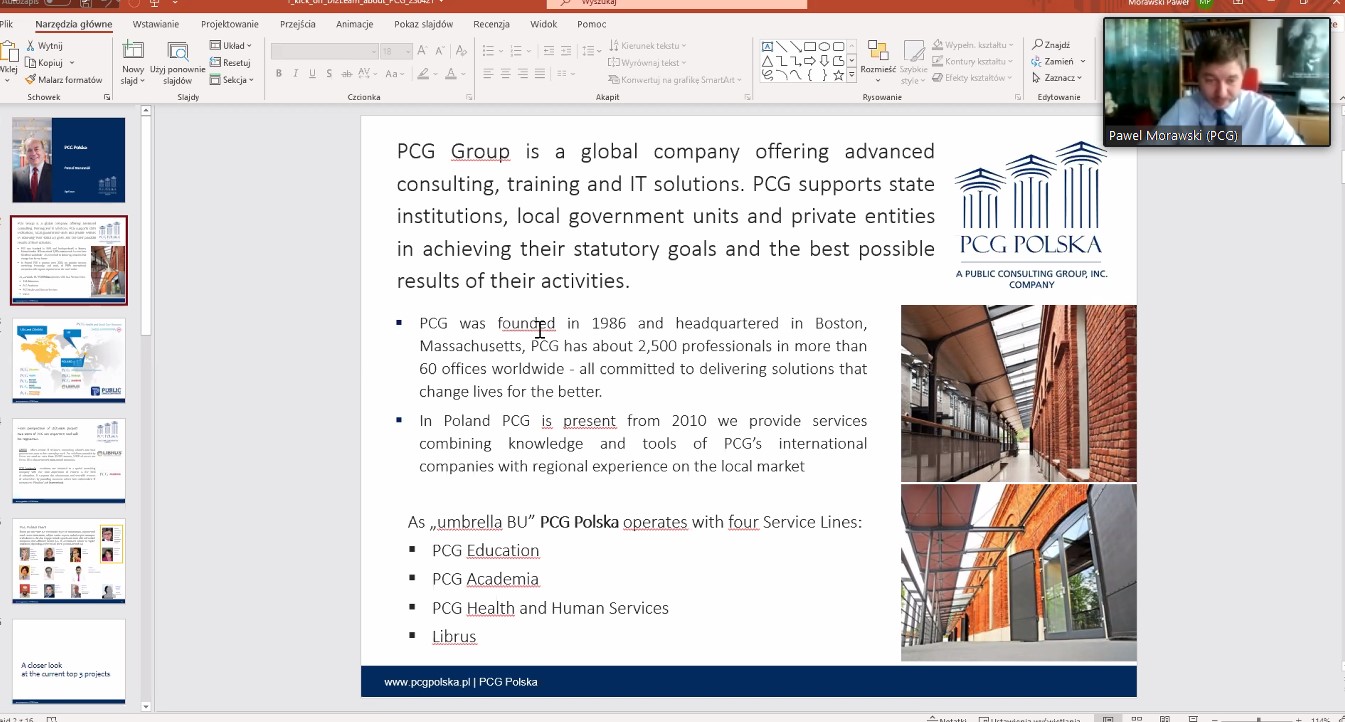Click Zamień replace button
The height and width of the screenshot is (722, 1345).
1059,61
